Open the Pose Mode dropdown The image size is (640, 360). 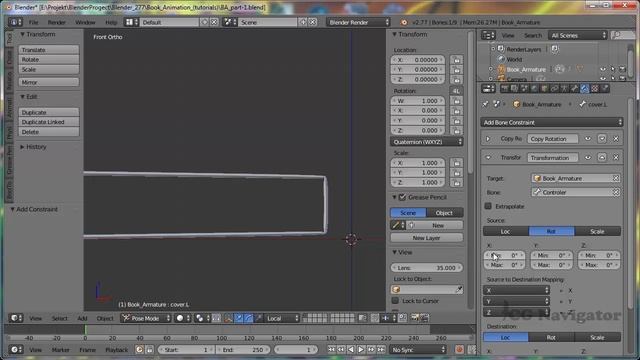[x=146, y=318]
